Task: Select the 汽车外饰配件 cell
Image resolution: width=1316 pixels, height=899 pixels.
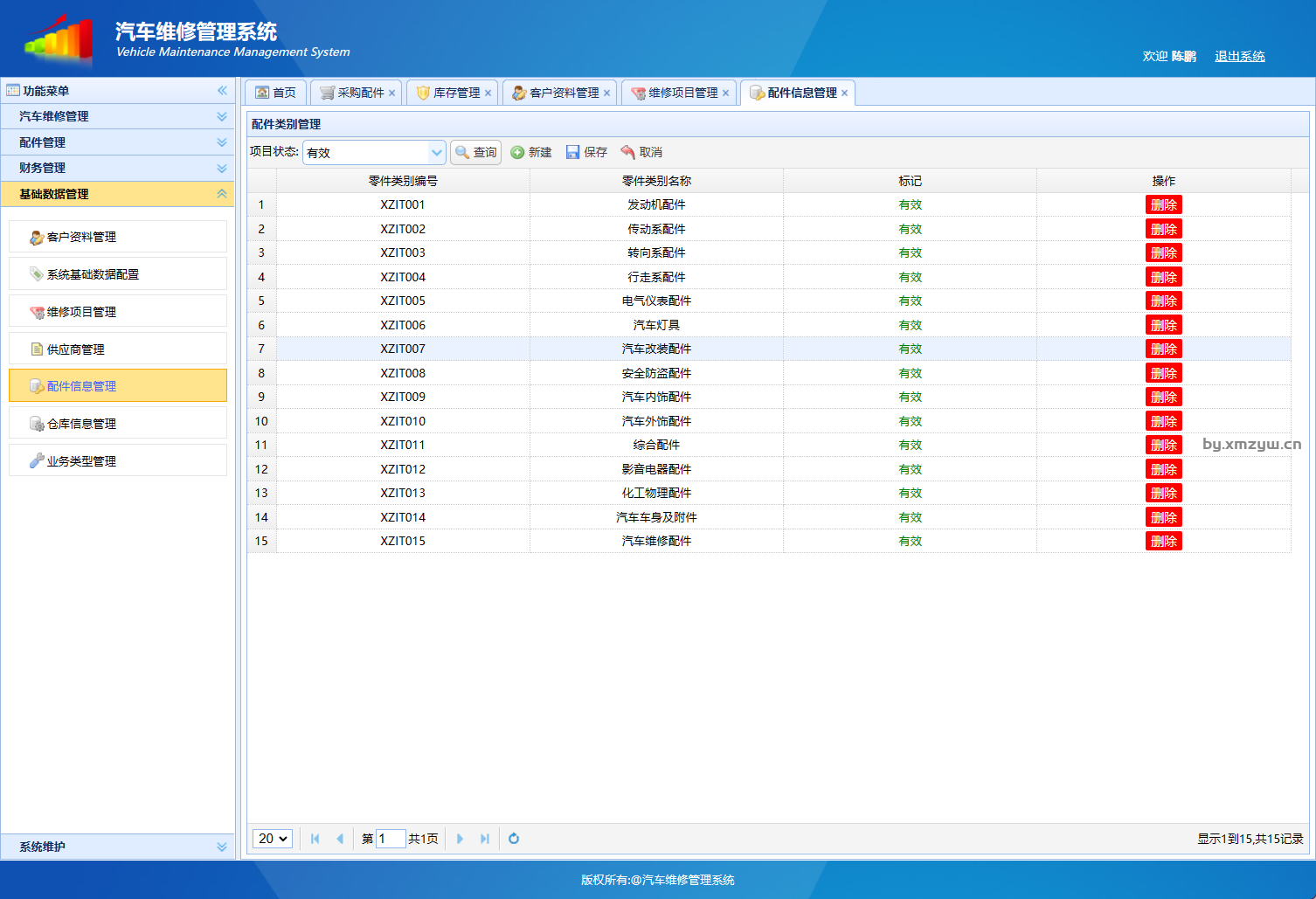Action: point(656,421)
